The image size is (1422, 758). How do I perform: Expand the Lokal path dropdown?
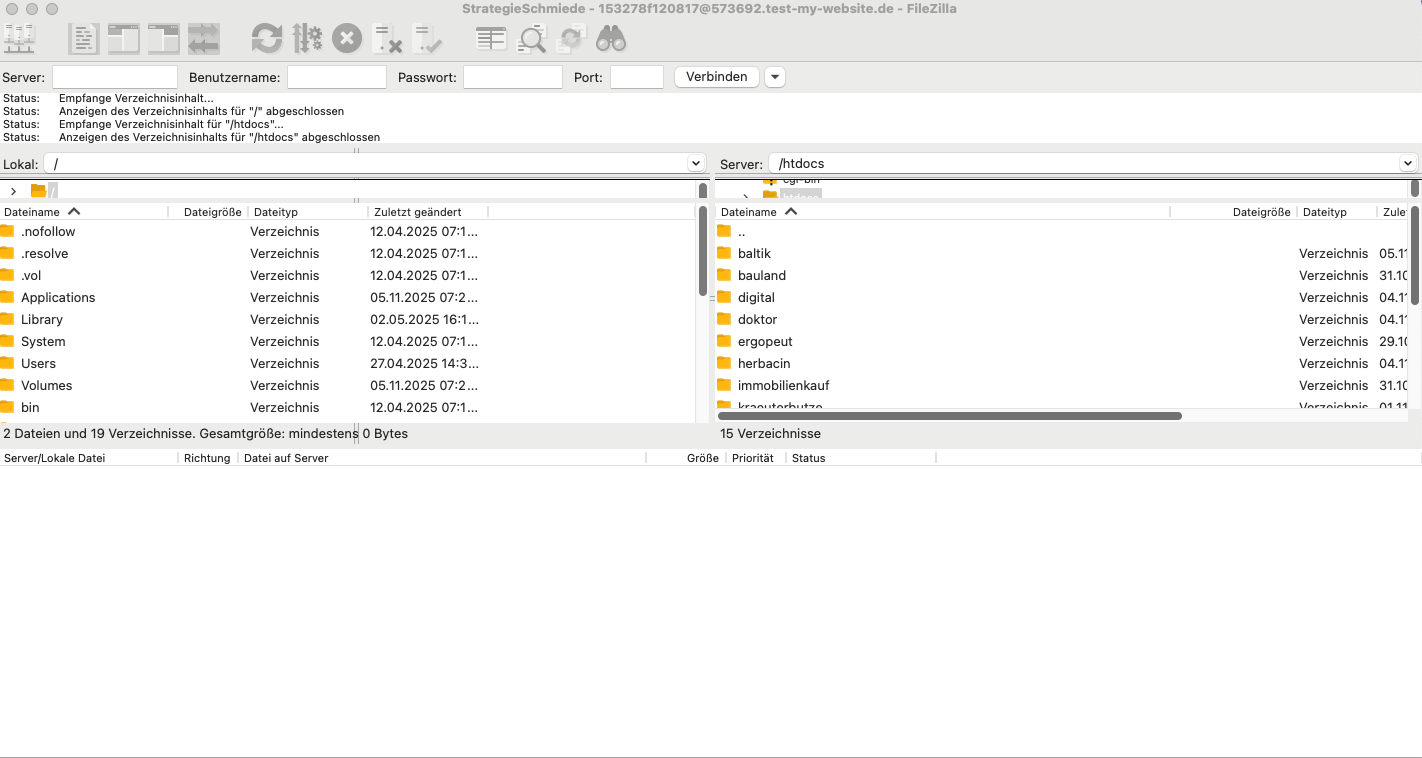point(696,163)
